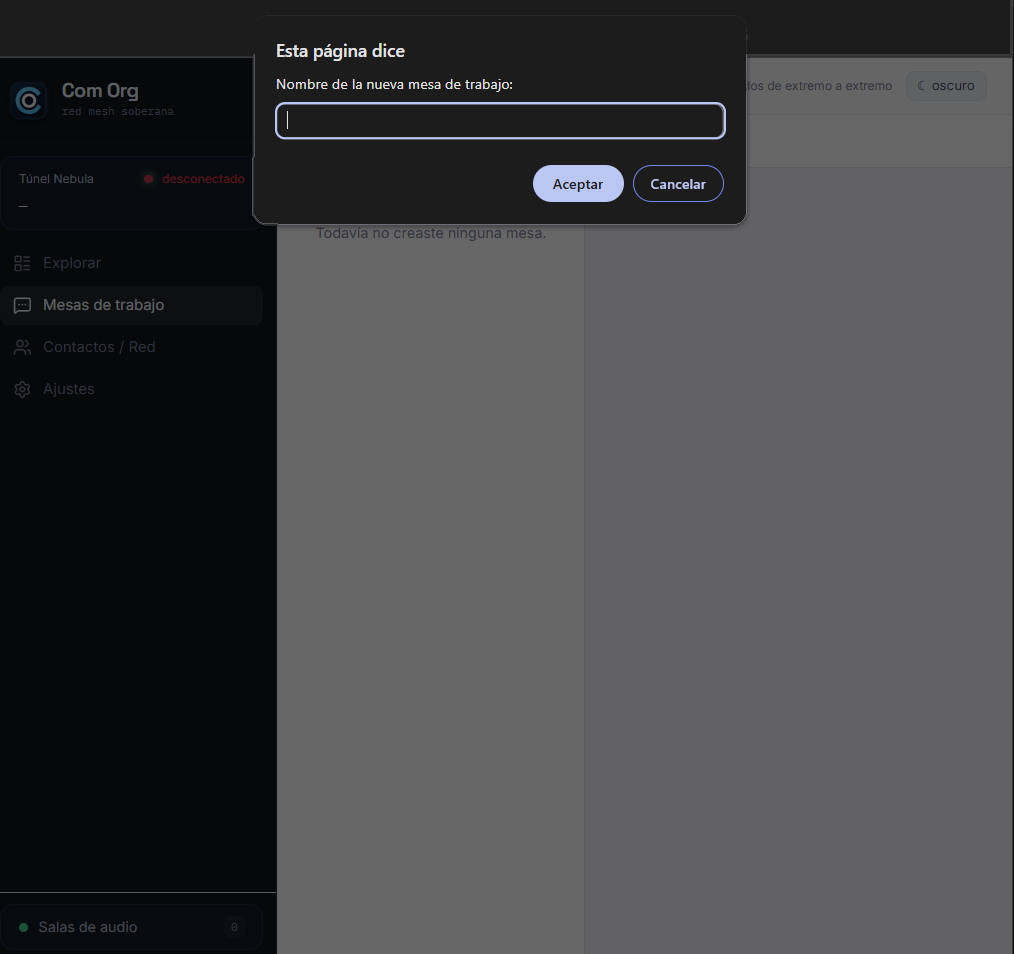This screenshot has height=954, width=1014.
Task: Click the desconectado status text
Action: [x=203, y=179]
